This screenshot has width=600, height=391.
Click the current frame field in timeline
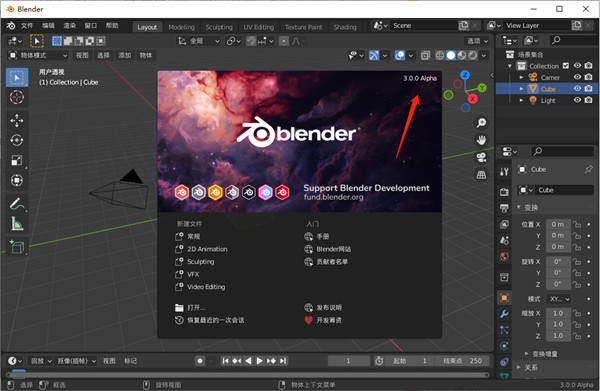click(x=349, y=361)
